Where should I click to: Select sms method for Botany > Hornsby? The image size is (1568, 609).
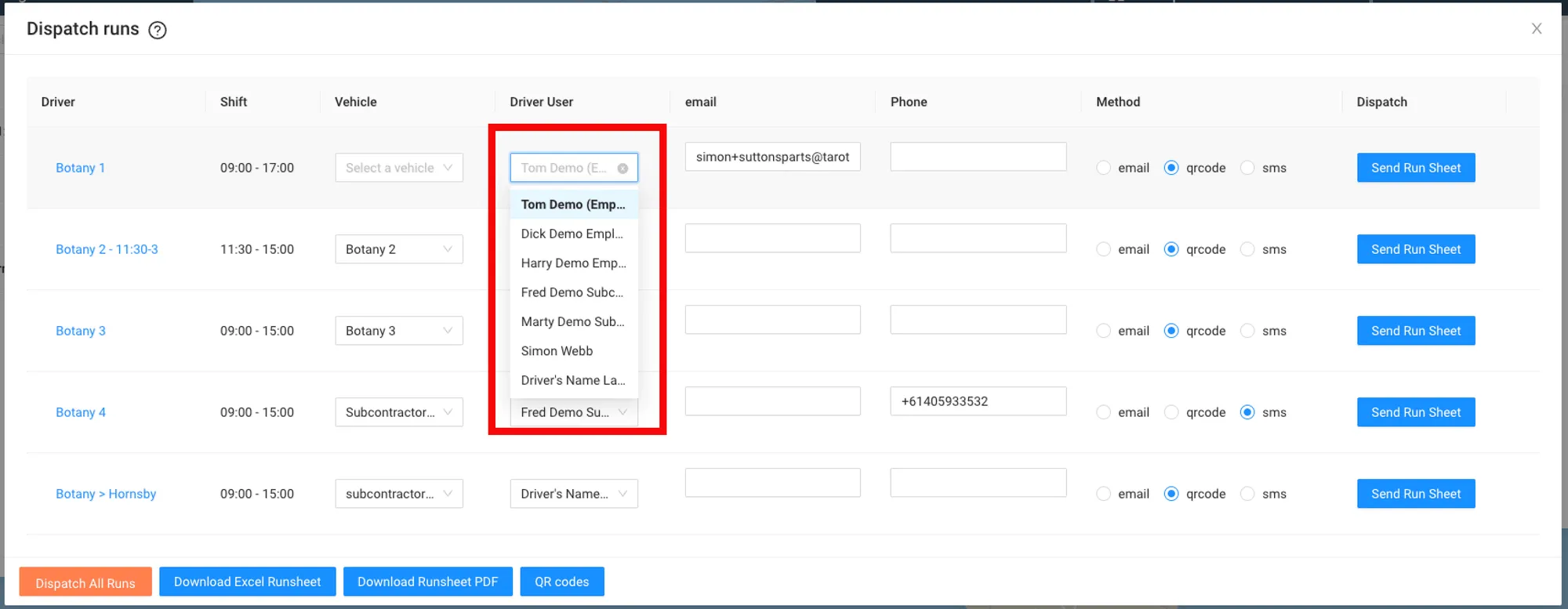(x=1247, y=494)
